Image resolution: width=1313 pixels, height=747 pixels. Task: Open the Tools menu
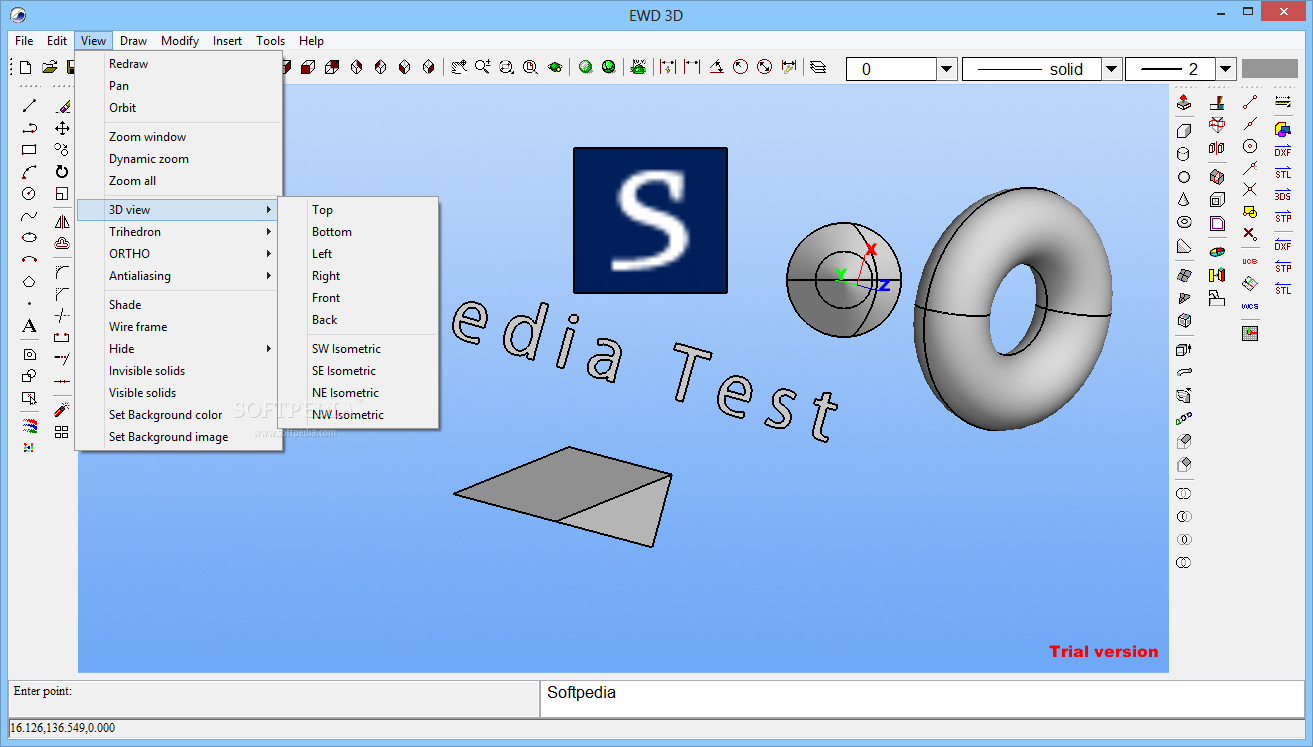coord(271,41)
